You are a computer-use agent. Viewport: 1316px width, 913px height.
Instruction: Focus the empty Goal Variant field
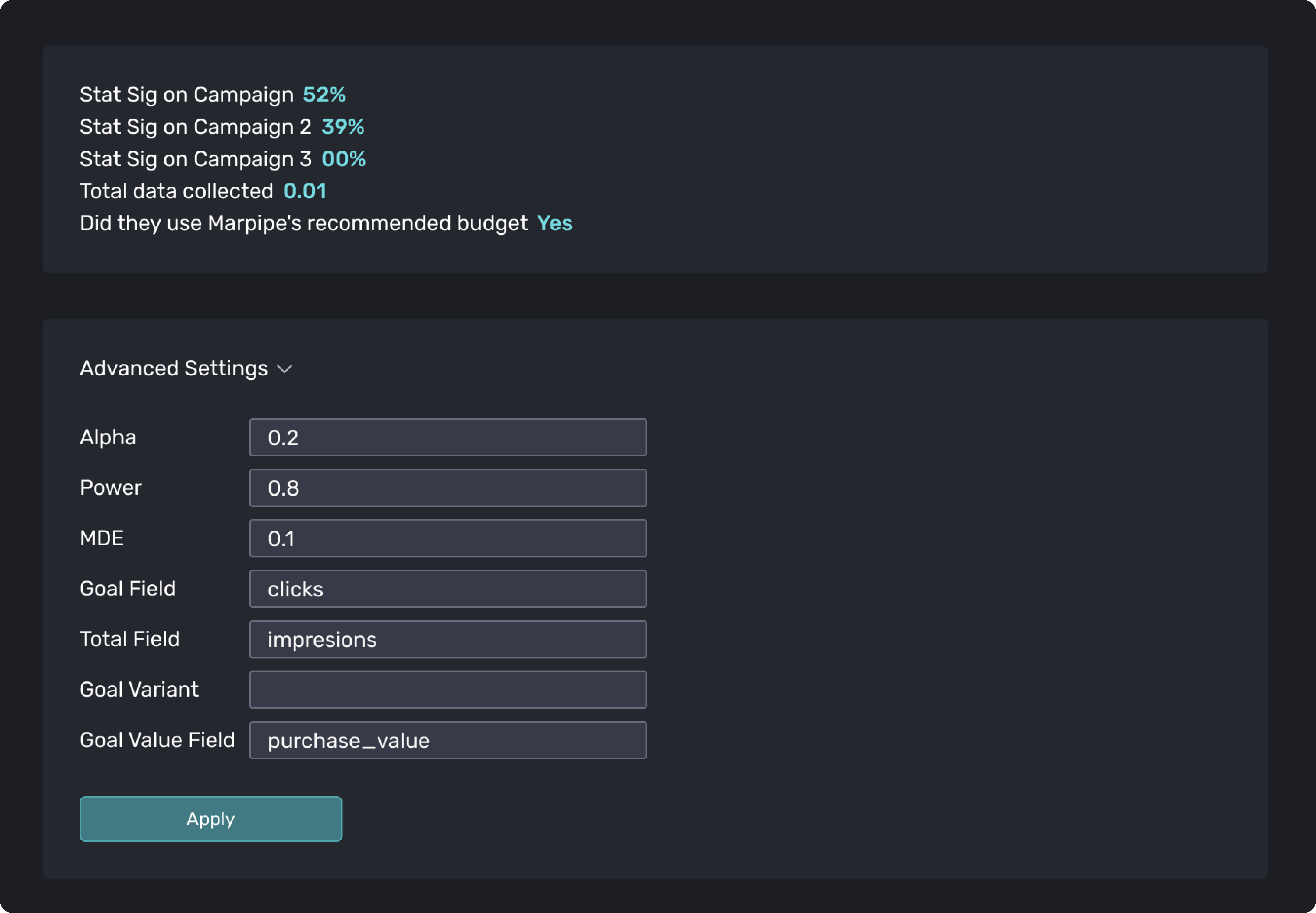[448, 689]
